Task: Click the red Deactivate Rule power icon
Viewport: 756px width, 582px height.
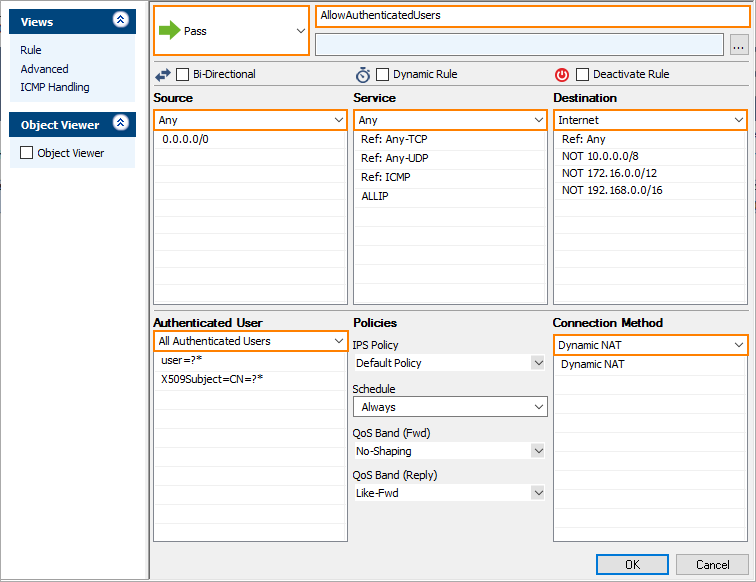Action: (562, 75)
